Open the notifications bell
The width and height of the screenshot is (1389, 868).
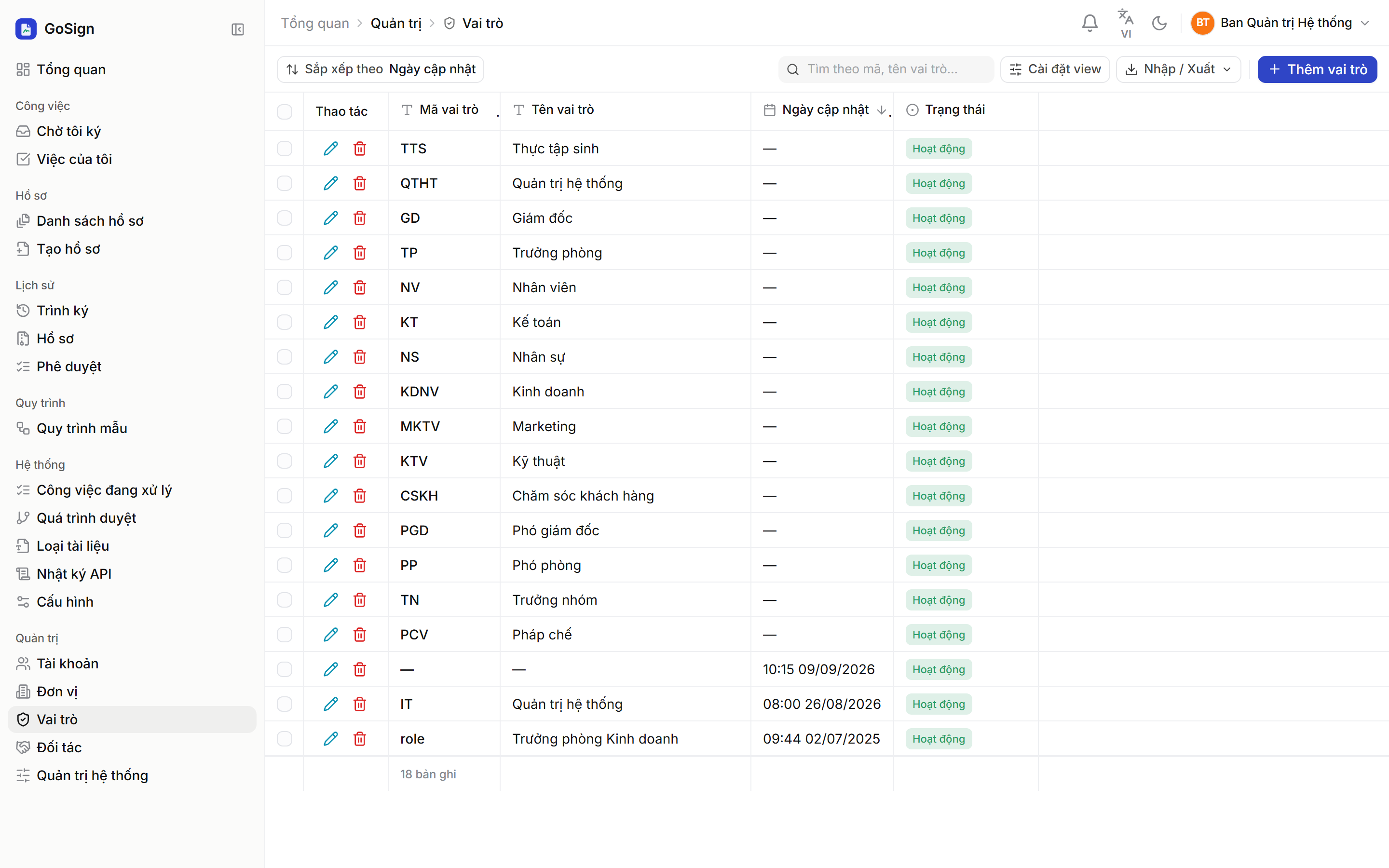tap(1089, 23)
